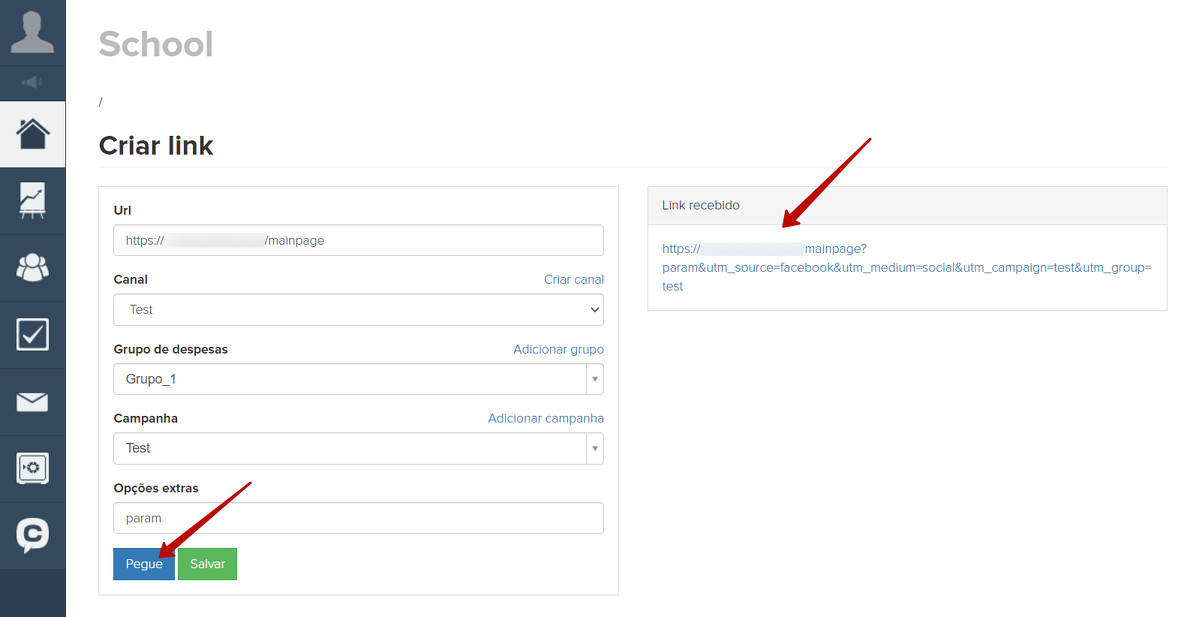Open the Campanha dropdown arrow
The image size is (1199, 617).
(x=595, y=449)
